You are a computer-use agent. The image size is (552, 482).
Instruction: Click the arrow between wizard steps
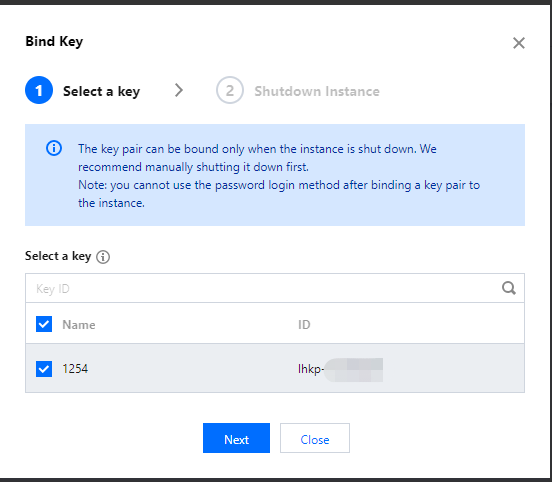tap(179, 90)
